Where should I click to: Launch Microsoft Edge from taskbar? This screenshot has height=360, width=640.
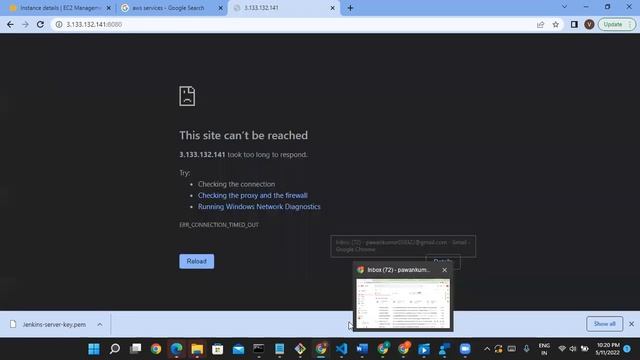176,349
